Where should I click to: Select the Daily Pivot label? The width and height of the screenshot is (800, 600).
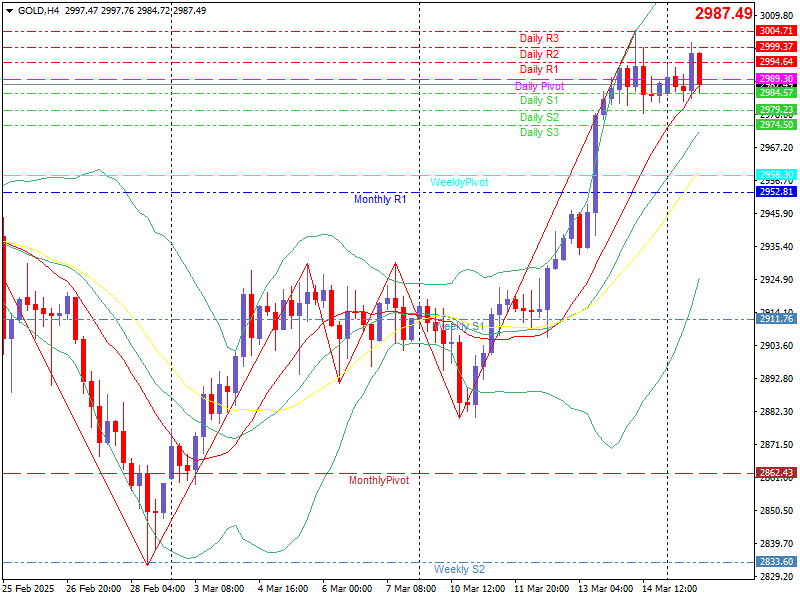coord(539,86)
